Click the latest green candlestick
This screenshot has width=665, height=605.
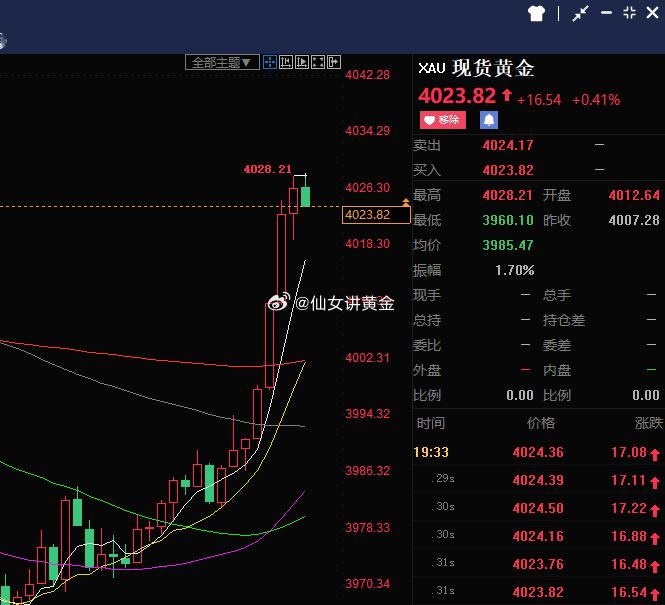click(305, 196)
